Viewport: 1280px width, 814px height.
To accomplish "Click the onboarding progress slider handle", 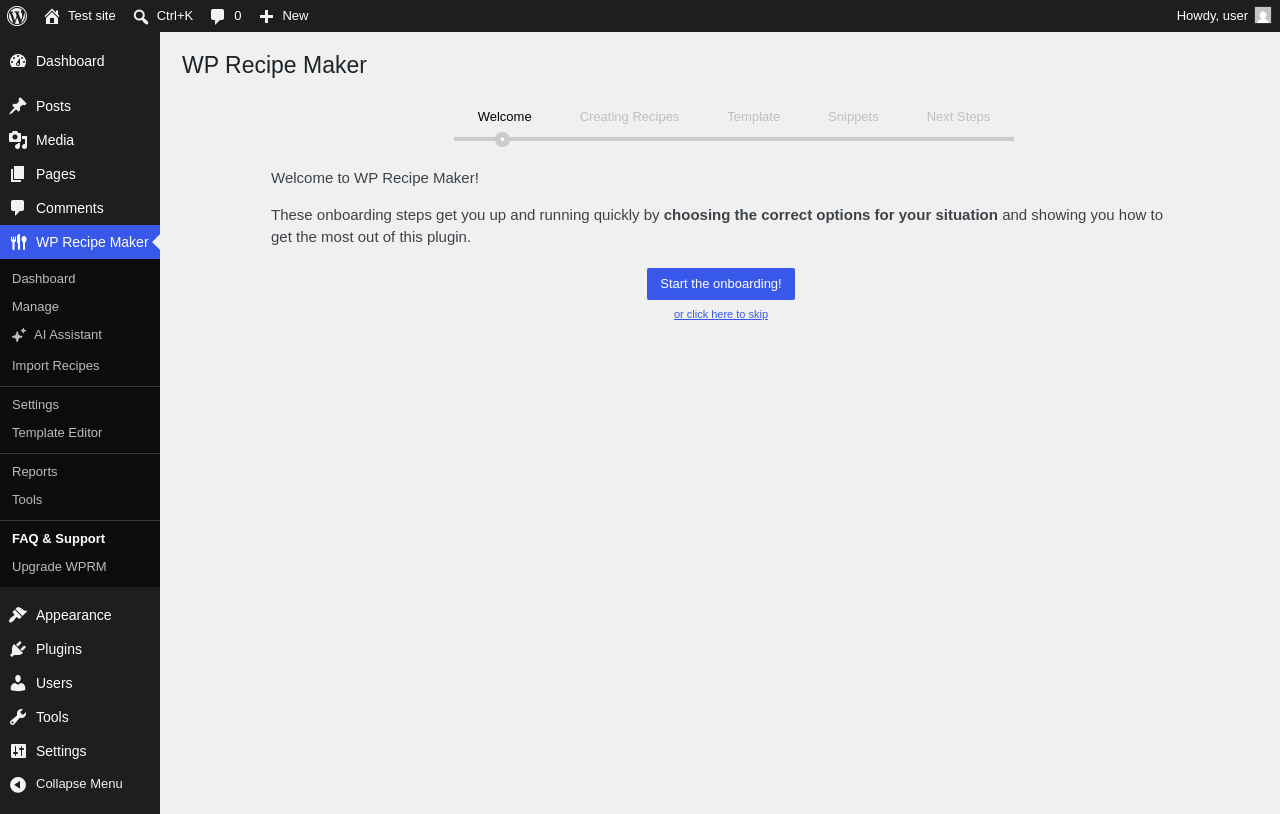I will (x=502, y=139).
